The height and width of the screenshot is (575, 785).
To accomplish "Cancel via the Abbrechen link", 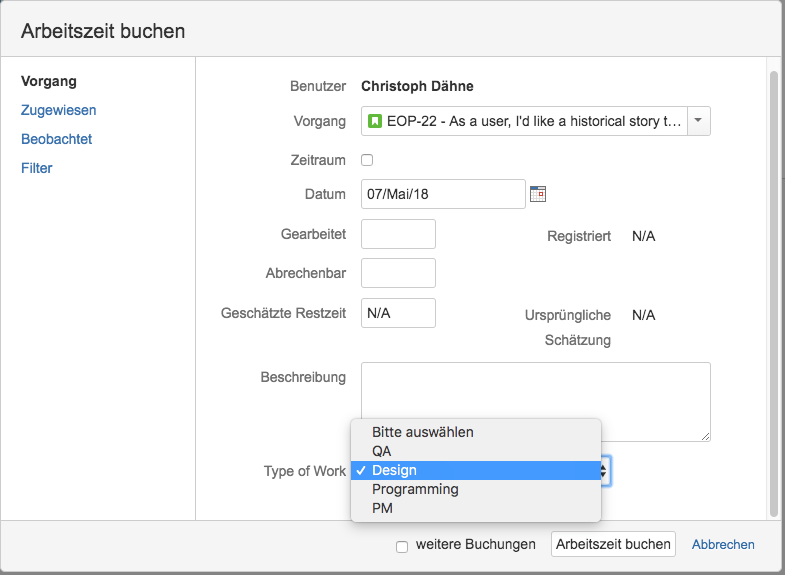I will click(x=723, y=544).
